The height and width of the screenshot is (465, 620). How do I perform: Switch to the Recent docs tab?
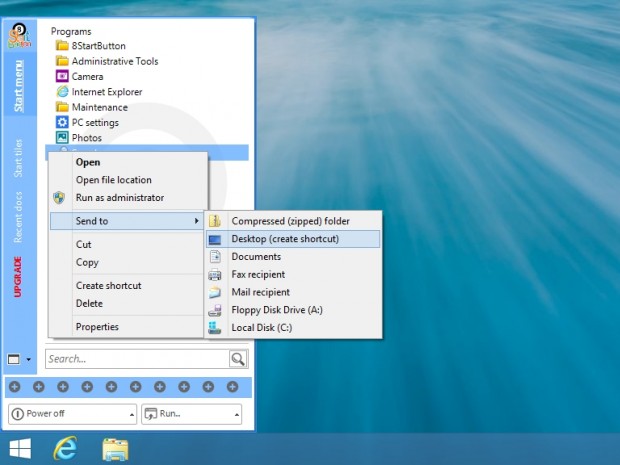[x=18, y=217]
